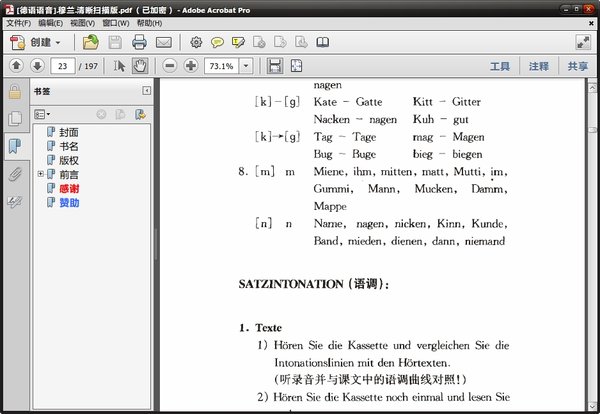Open the 创建 create dropdown
The image size is (600, 414).
46,42
